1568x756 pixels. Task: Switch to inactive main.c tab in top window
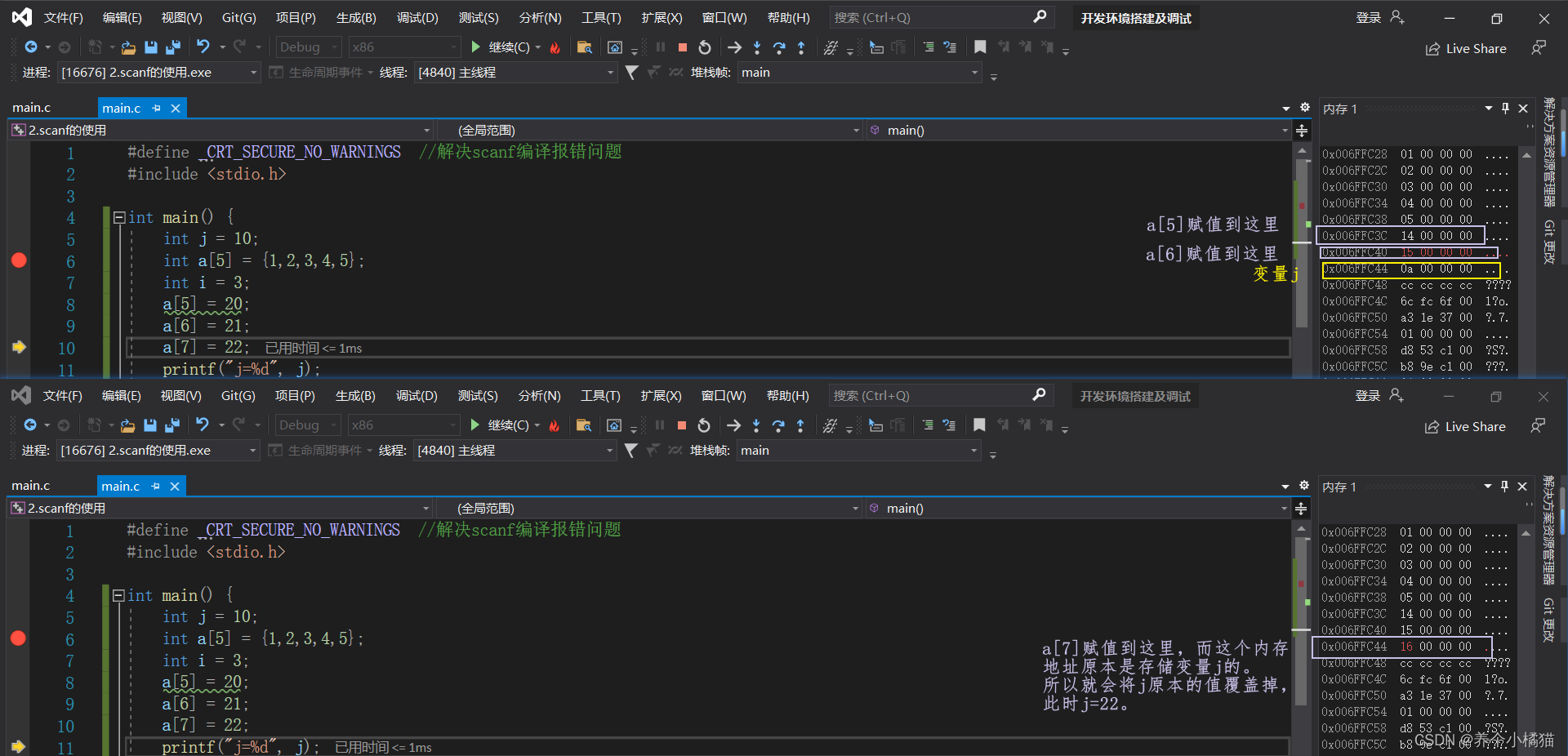[x=32, y=108]
